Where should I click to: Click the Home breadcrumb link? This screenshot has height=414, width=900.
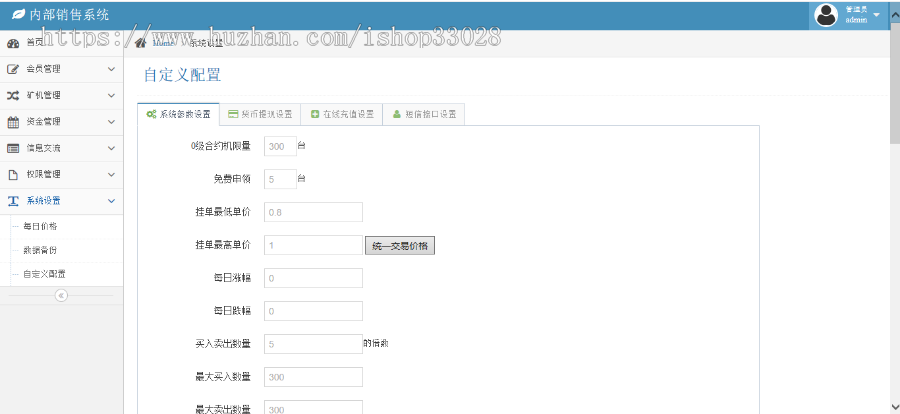pyautogui.click(x=162, y=43)
